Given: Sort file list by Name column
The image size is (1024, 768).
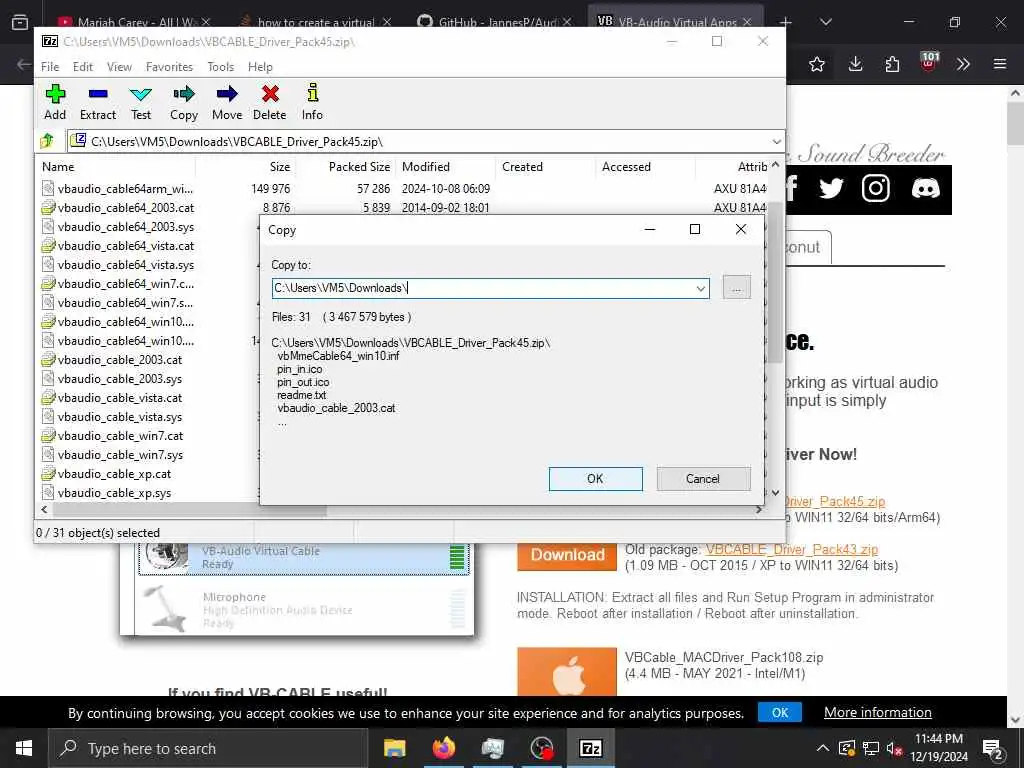Looking at the screenshot, I should coord(116,167).
